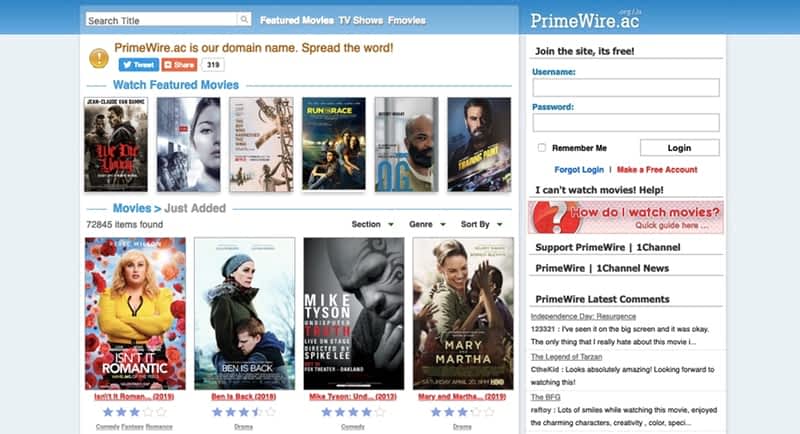Click the Make a Free Account link
The width and height of the screenshot is (800, 434).
[x=657, y=170]
